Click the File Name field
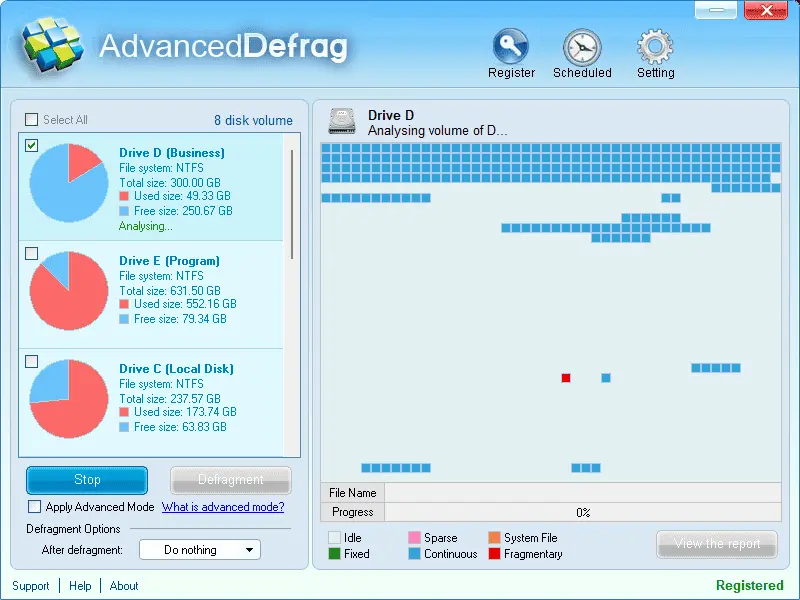The height and width of the screenshot is (600, 800). (583, 493)
